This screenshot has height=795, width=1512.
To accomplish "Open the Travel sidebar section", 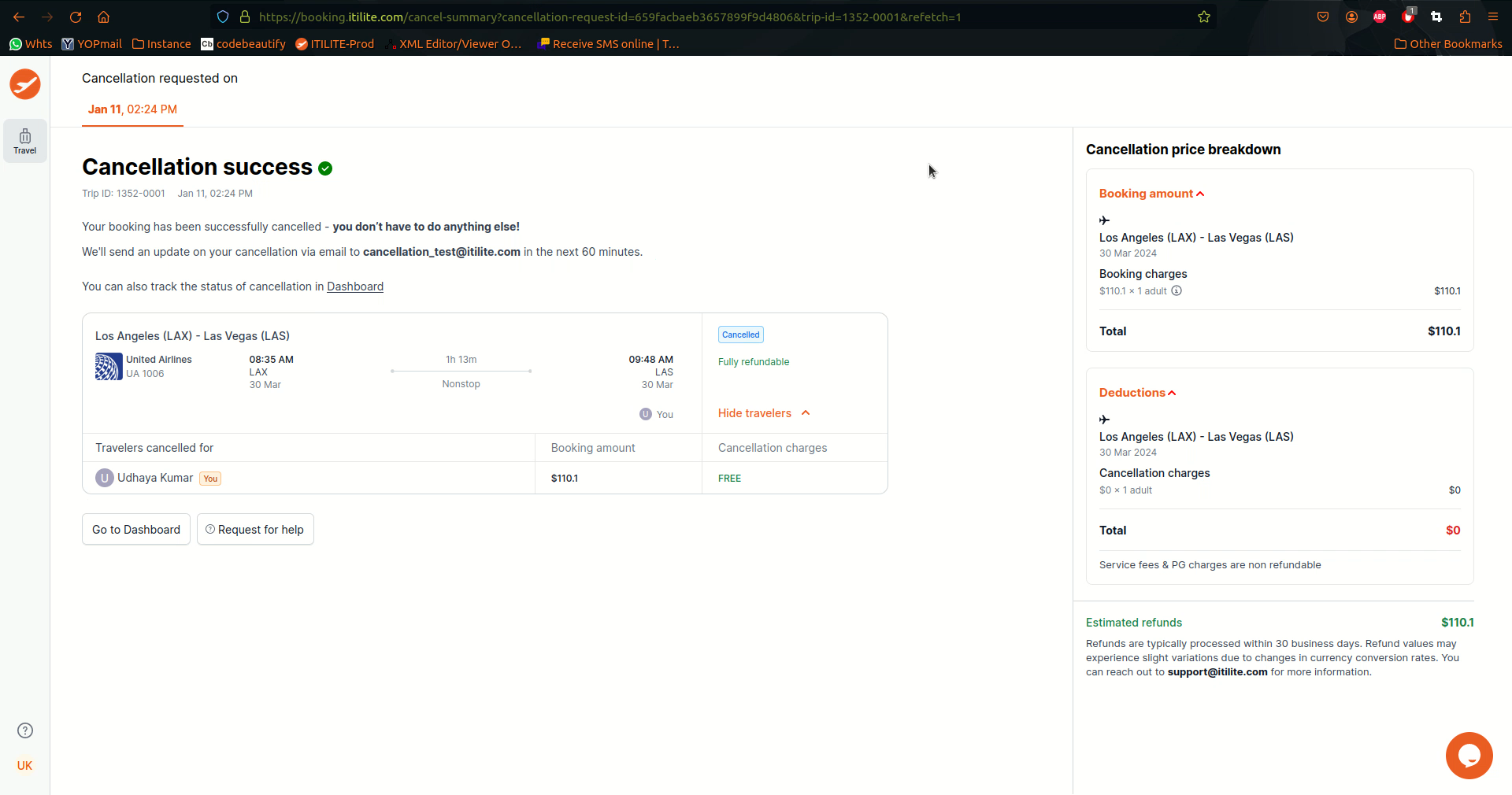I will point(25,141).
